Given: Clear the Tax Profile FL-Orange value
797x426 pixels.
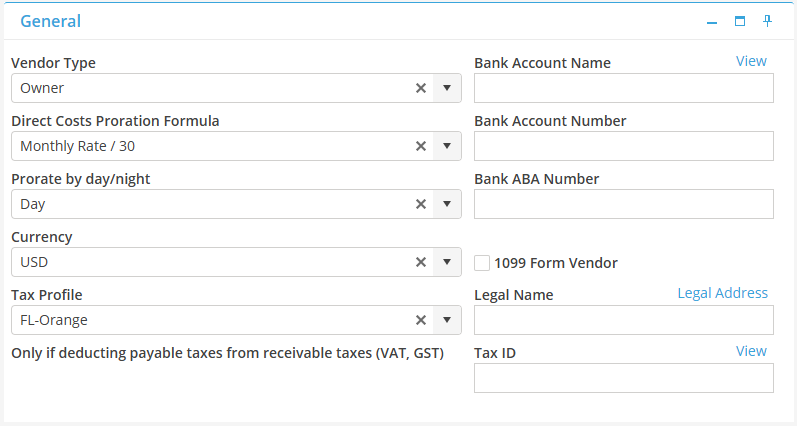Looking at the screenshot, I should tap(421, 320).
